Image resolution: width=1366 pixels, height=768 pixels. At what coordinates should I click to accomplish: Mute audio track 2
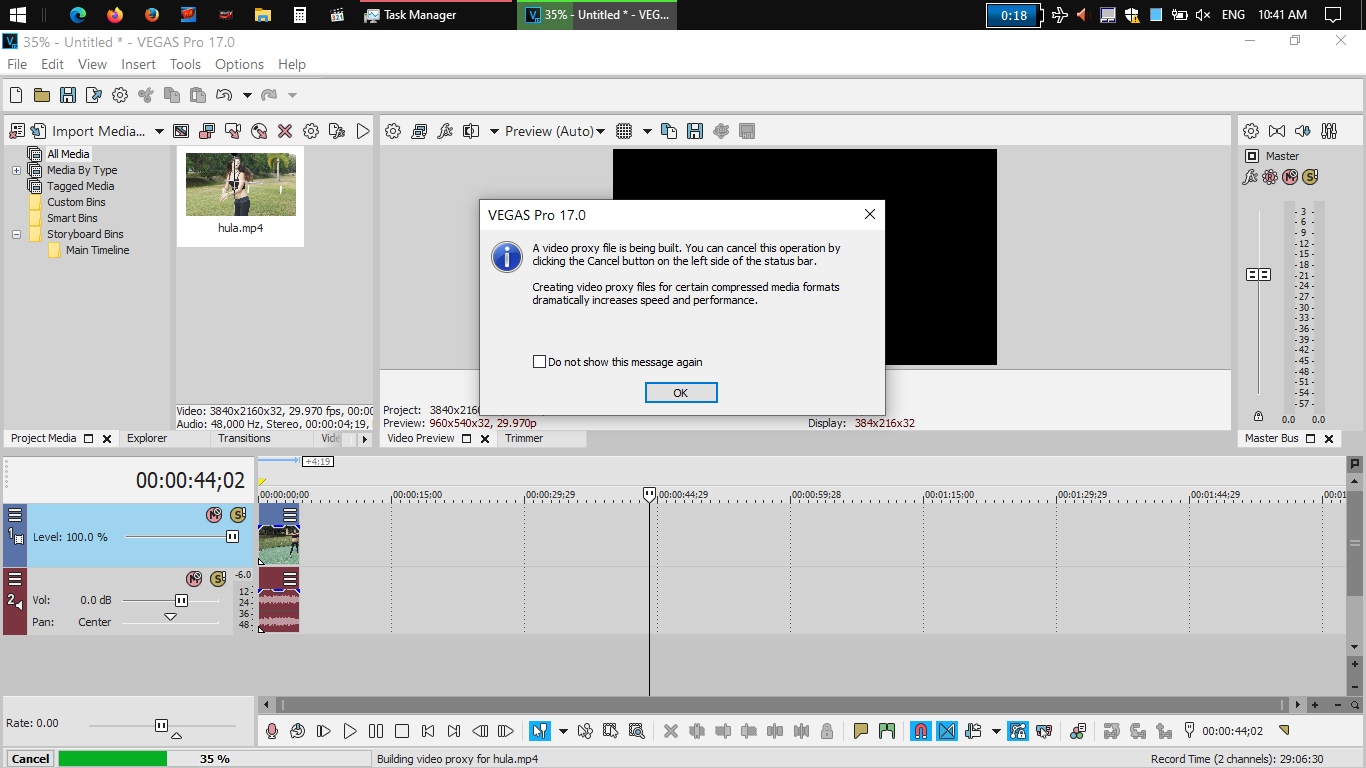click(x=195, y=579)
